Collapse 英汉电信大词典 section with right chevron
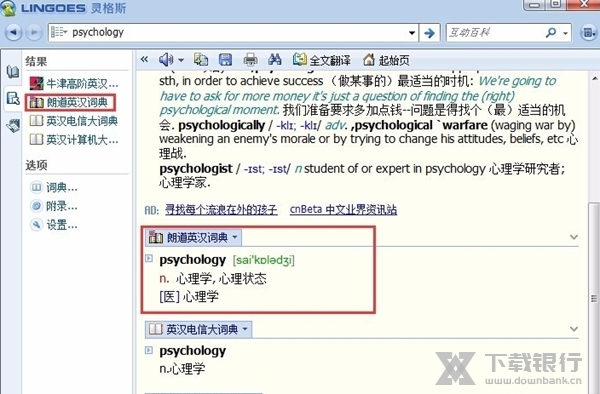The width and height of the screenshot is (600, 394). (x=574, y=329)
